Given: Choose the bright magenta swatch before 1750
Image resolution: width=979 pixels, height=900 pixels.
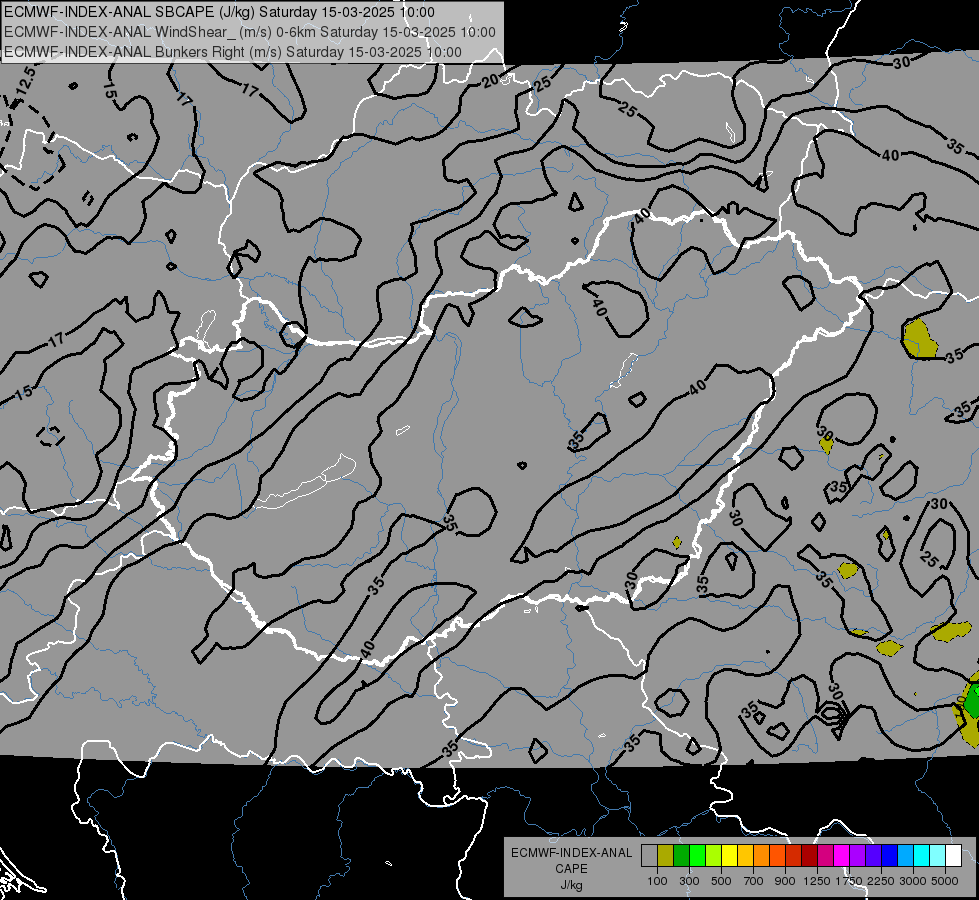Looking at the screenshot, I should [x=842, y=856].
